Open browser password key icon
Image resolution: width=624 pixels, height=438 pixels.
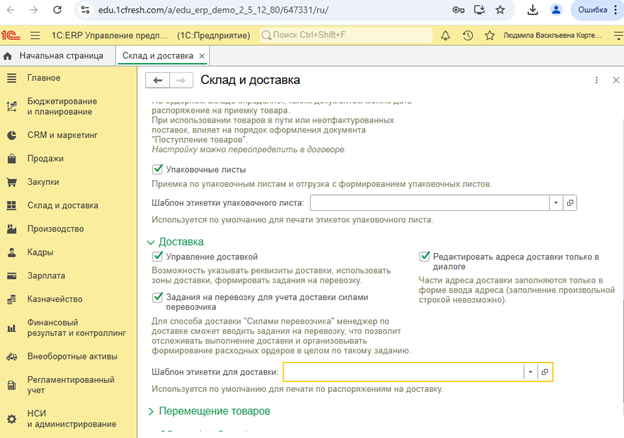coord(458,10)
